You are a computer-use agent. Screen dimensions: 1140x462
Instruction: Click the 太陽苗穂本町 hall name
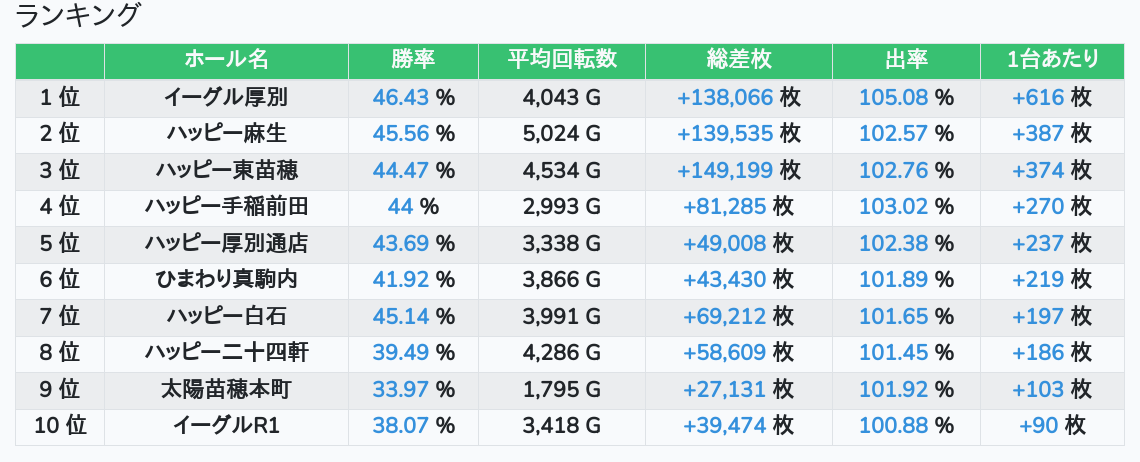click(226, 389)
